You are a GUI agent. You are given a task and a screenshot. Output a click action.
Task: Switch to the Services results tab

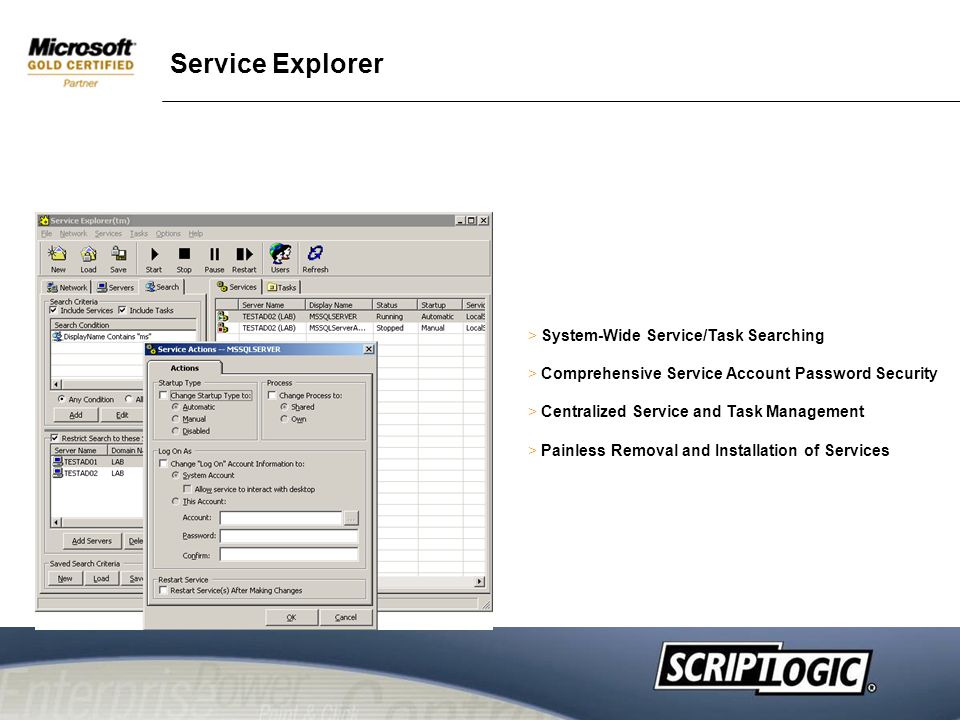point(237,287)
